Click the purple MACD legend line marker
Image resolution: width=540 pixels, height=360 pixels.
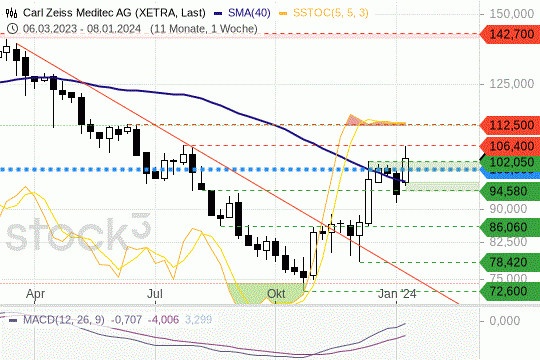pyautogui.click(x=13, y=320)
